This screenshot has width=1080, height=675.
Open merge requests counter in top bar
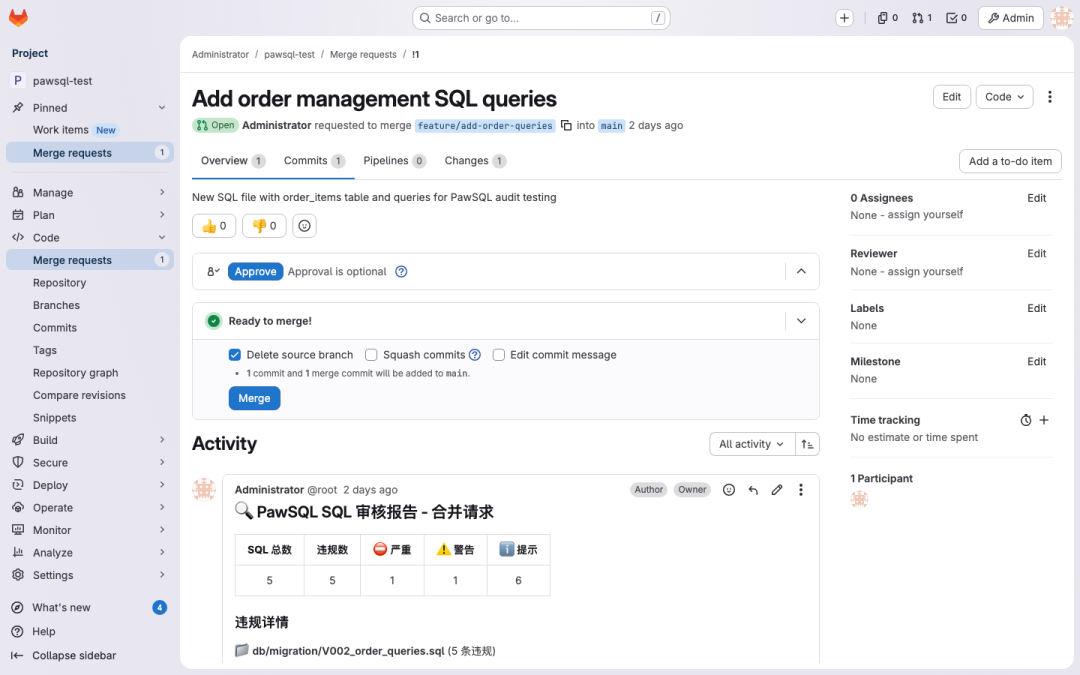(922, 19)
